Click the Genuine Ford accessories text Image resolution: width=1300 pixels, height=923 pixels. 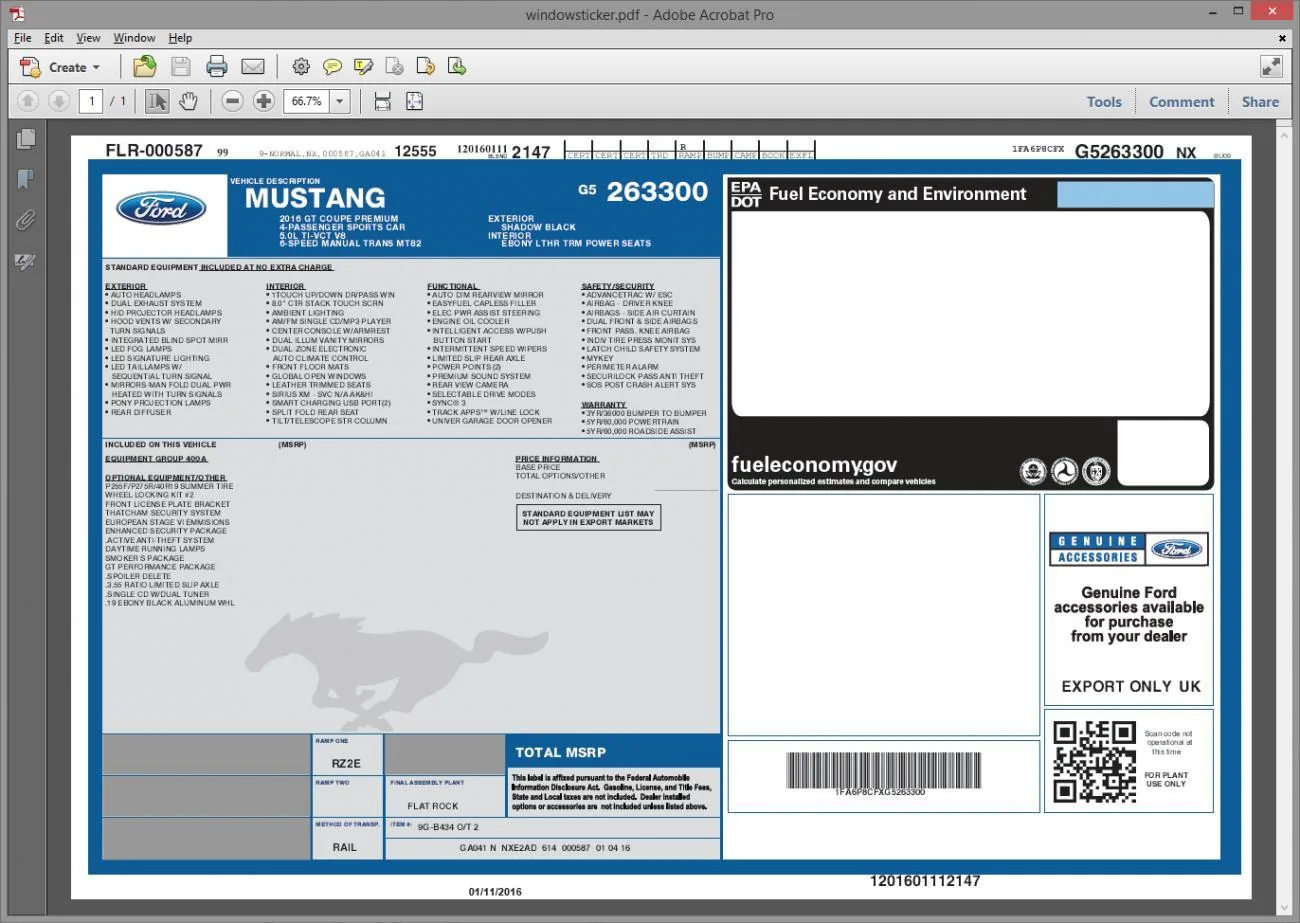[x=1129, y=614]
